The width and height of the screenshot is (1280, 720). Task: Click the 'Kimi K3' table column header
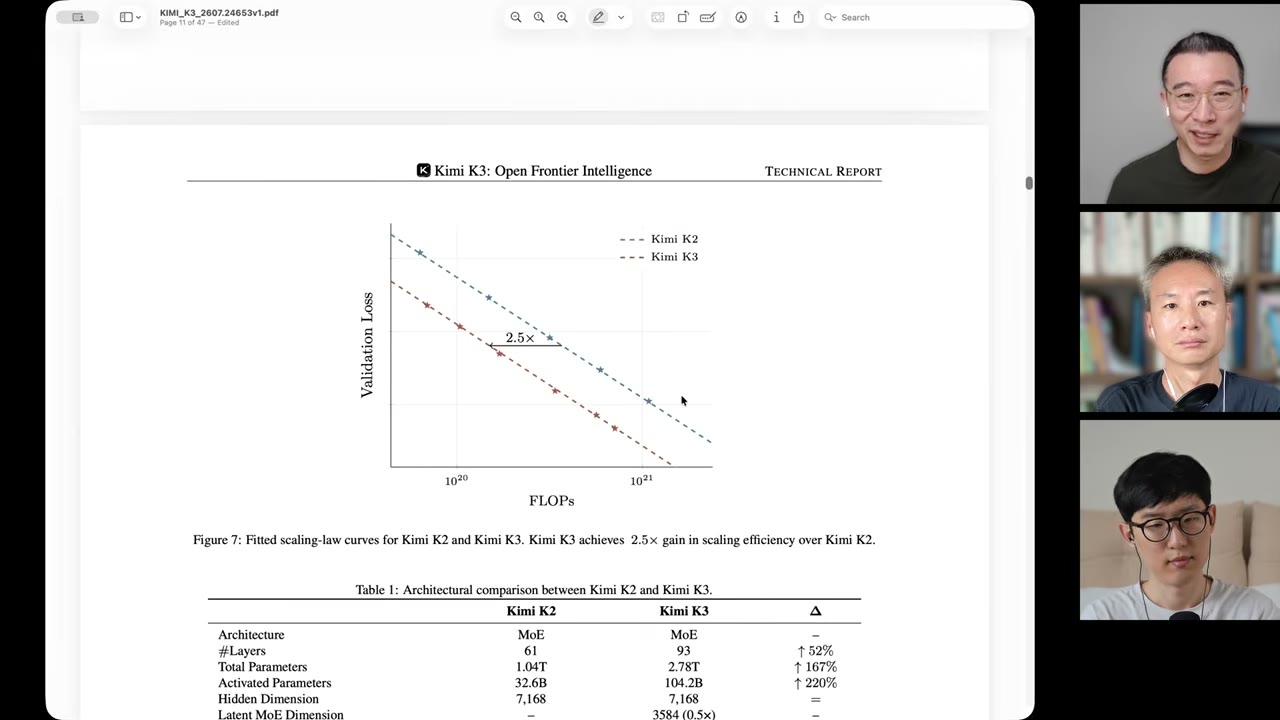pos(684,611)
